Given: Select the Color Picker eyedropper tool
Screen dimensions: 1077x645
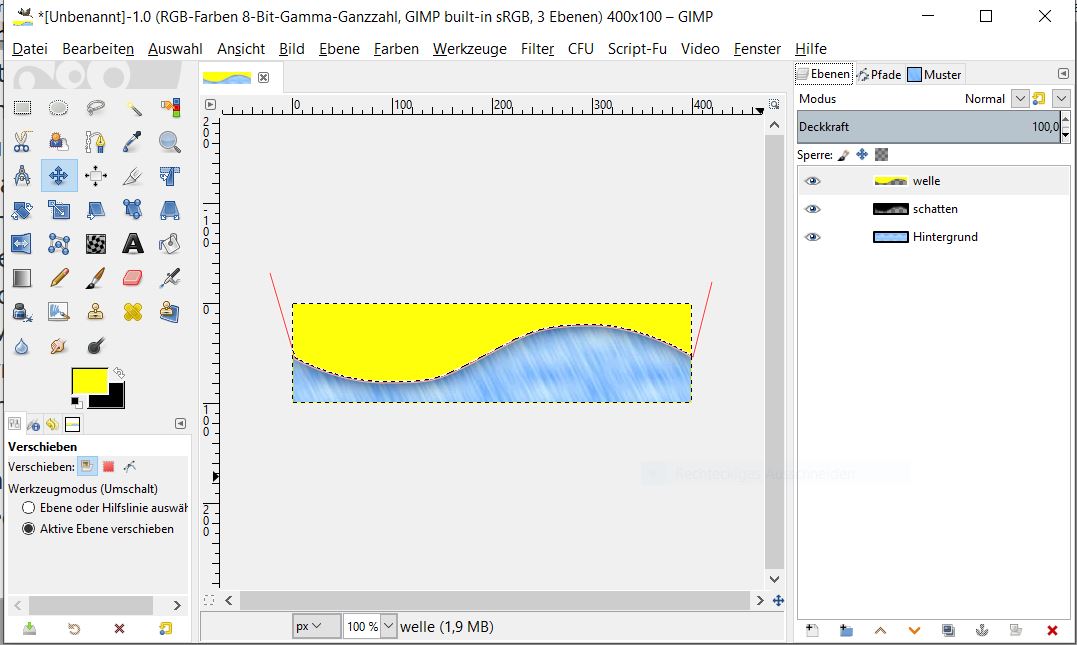Looking at the screenshot, I should pos(132,142).
